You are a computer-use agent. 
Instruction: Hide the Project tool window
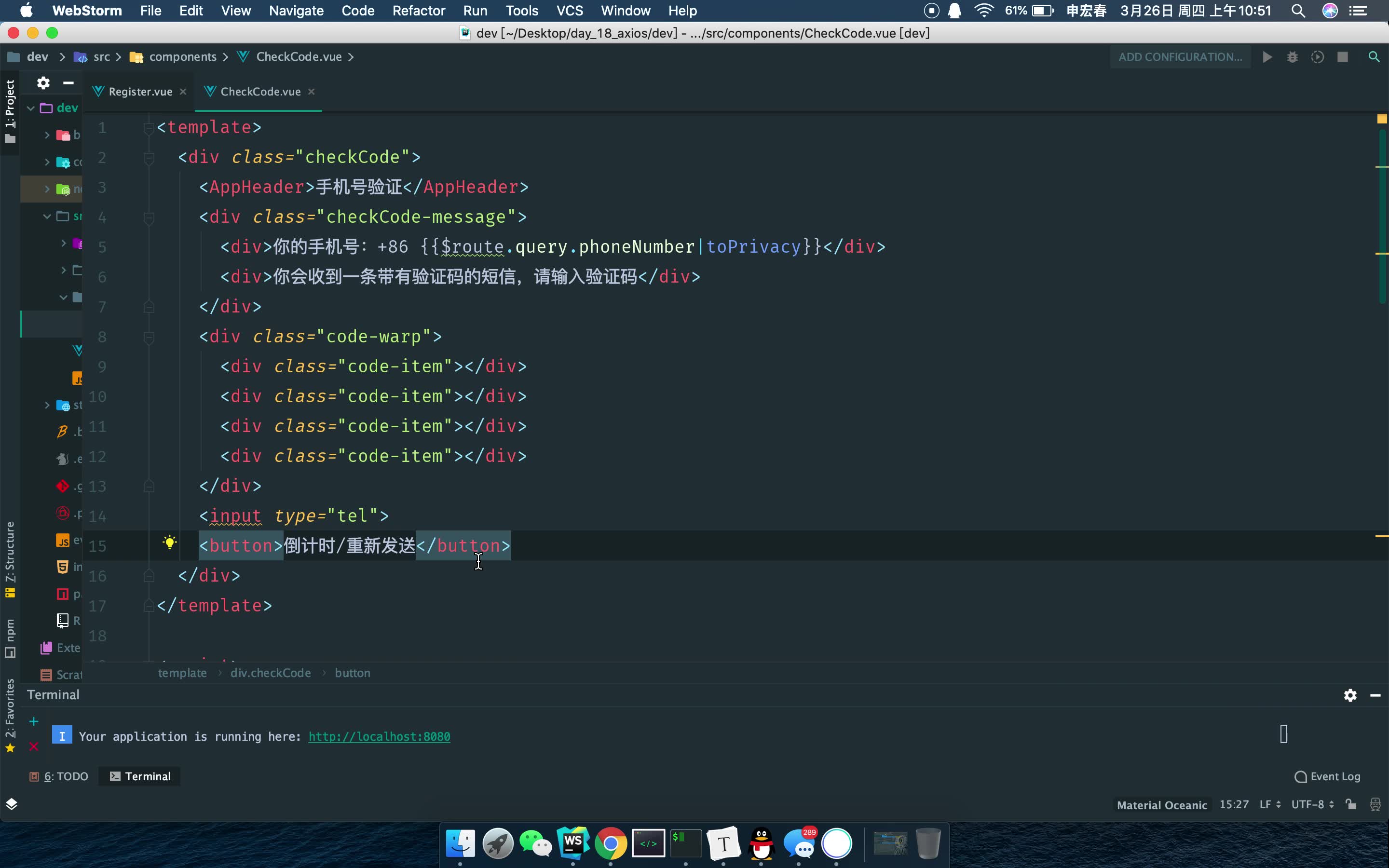[x=69, y=82]
